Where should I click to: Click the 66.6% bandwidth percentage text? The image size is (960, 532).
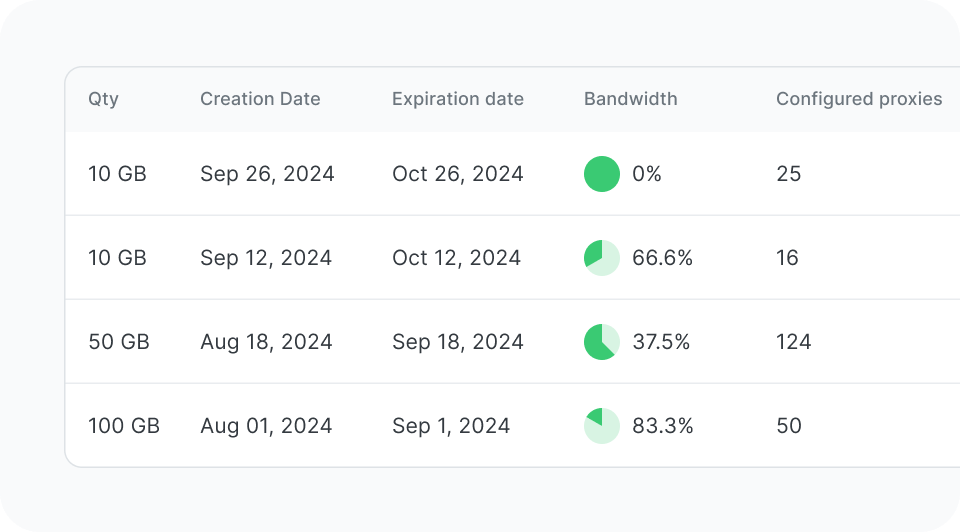click(x=663, y=258)
